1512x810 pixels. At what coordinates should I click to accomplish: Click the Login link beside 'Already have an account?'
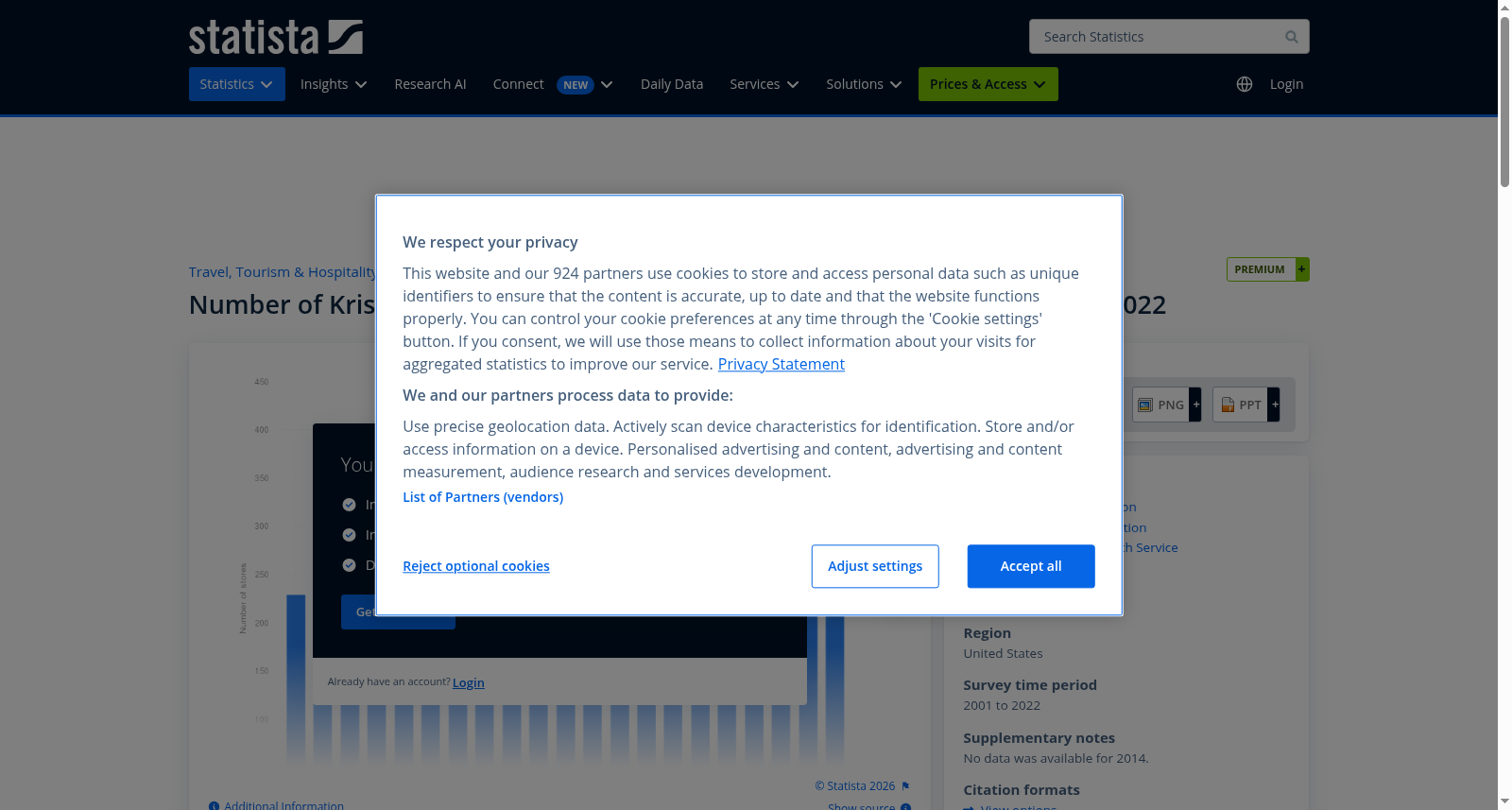[469, 682]
